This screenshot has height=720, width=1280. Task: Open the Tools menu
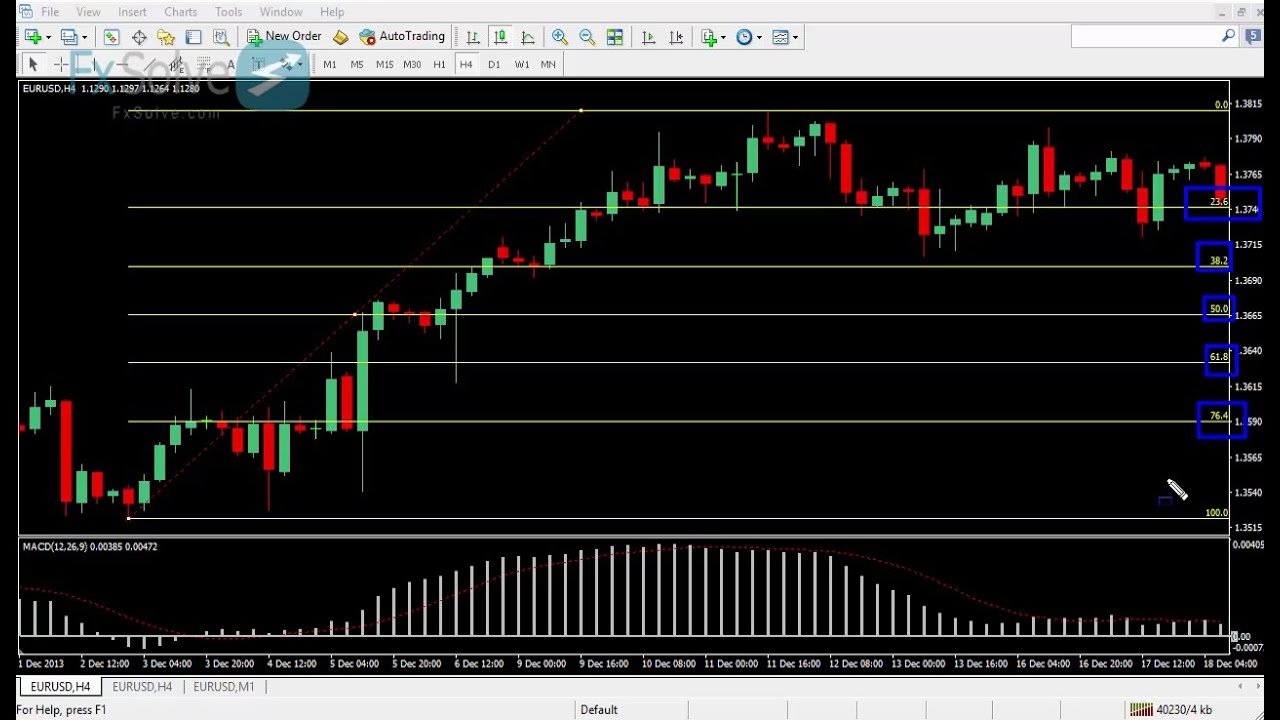point(228,12)
